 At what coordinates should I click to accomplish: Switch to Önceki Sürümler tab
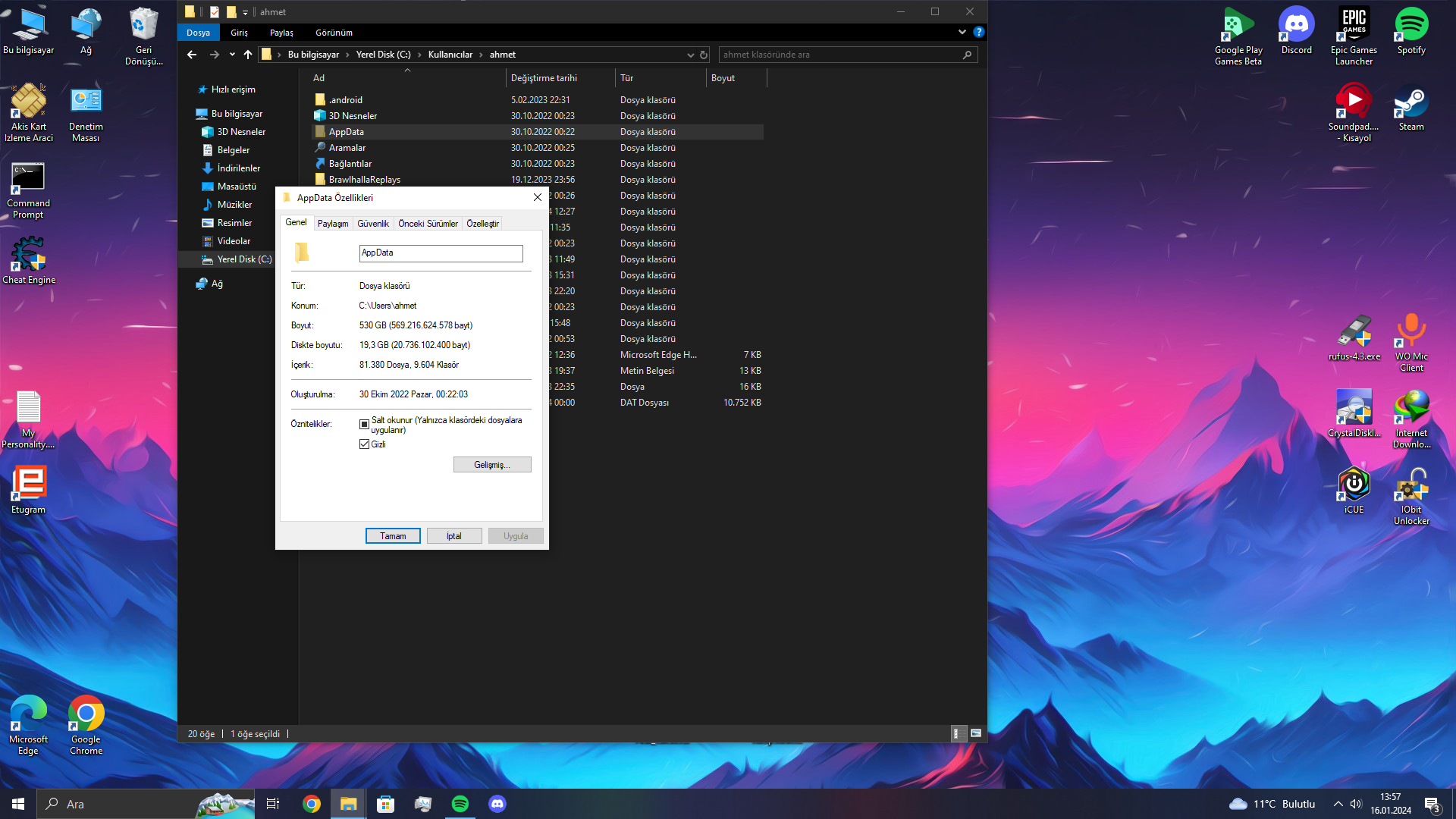(428, 224)
